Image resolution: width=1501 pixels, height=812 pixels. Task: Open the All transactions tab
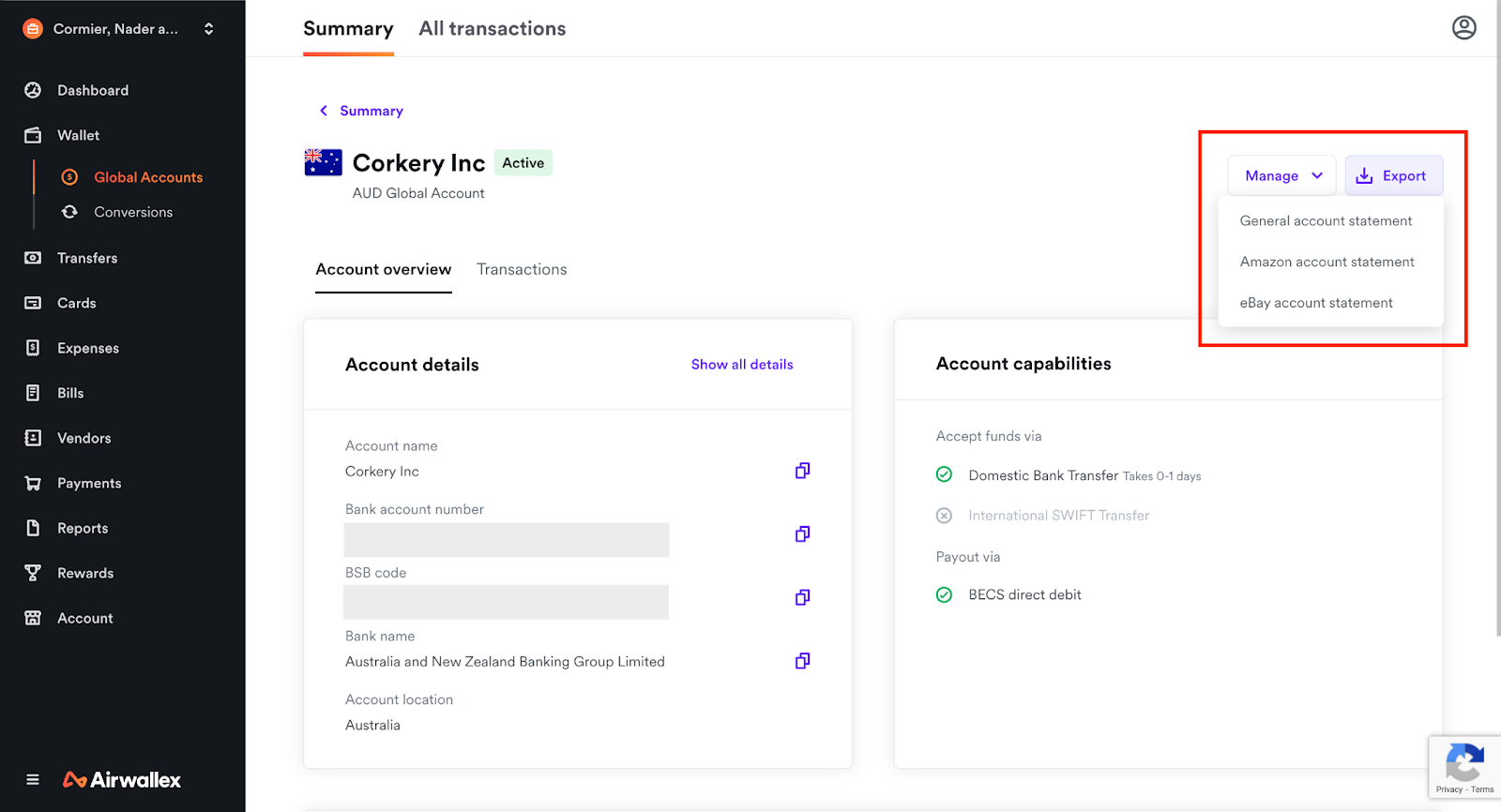click(x=492, y=29)
